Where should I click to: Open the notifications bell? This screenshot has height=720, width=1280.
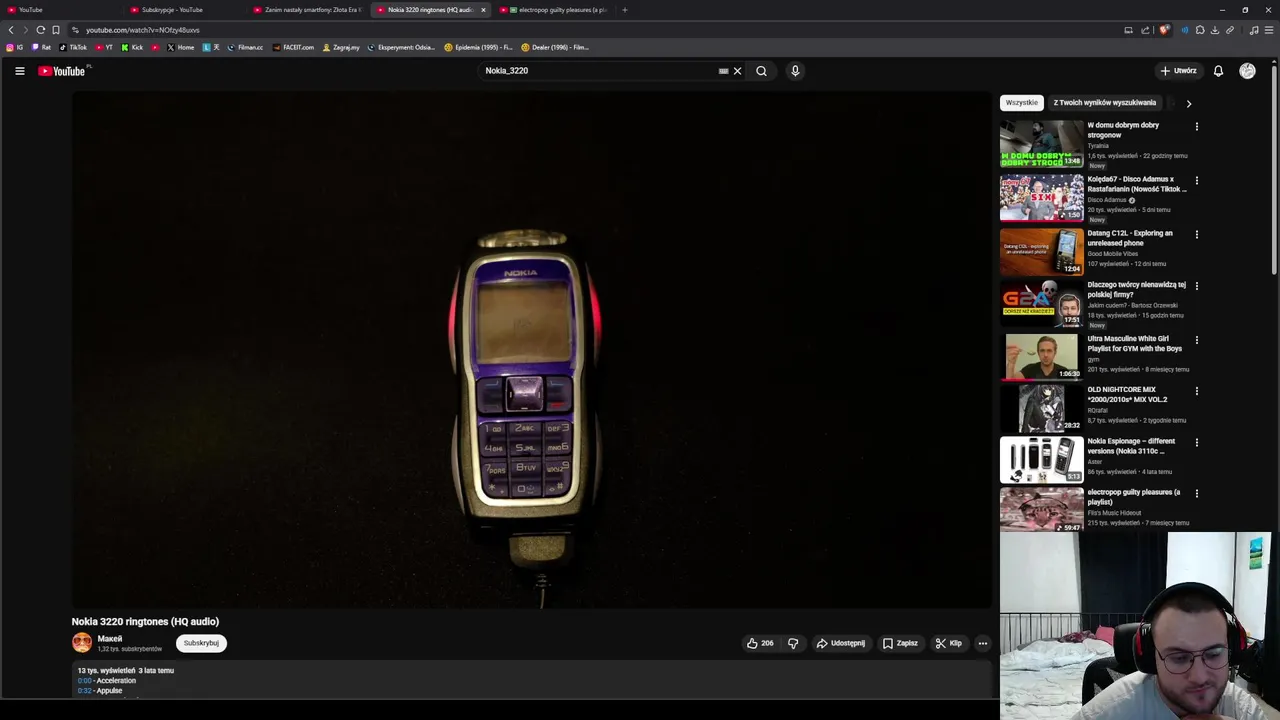[1218, 71]
